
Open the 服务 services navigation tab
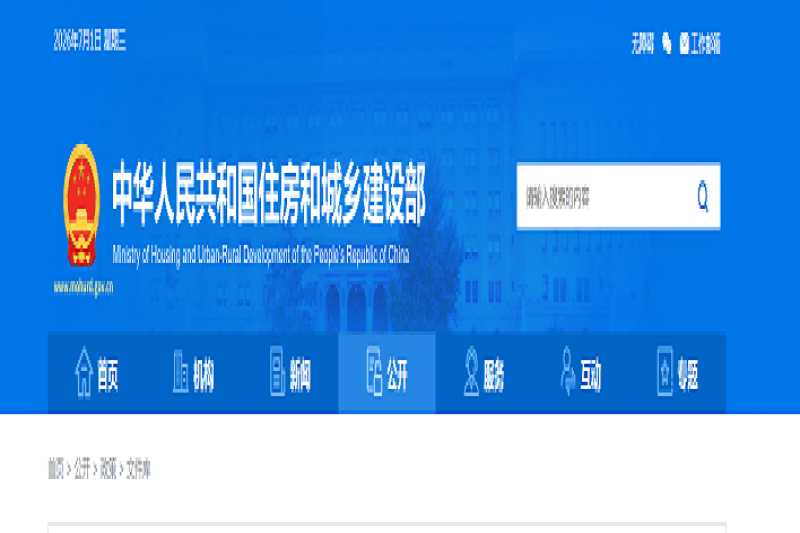point(484,373)
